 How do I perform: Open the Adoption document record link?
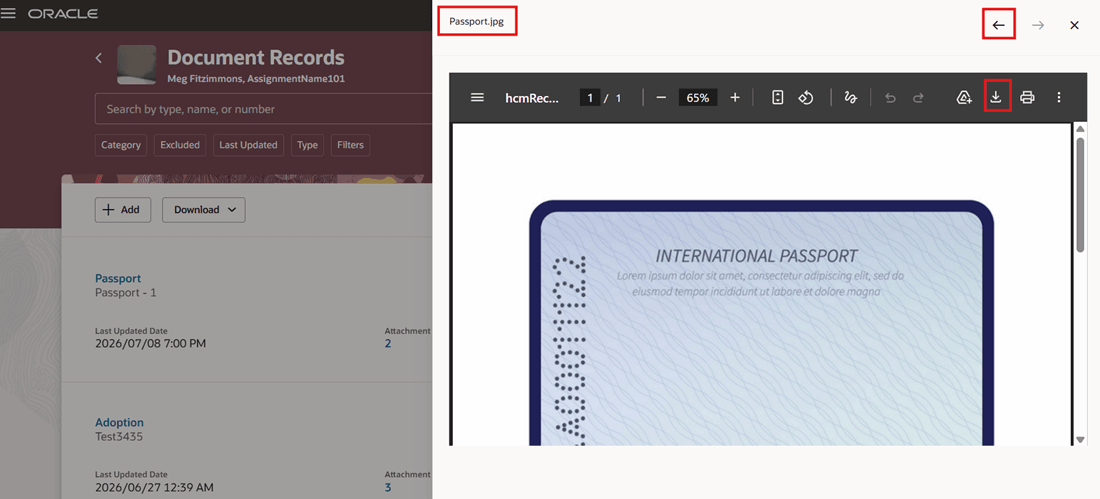[x=119, y=423]
